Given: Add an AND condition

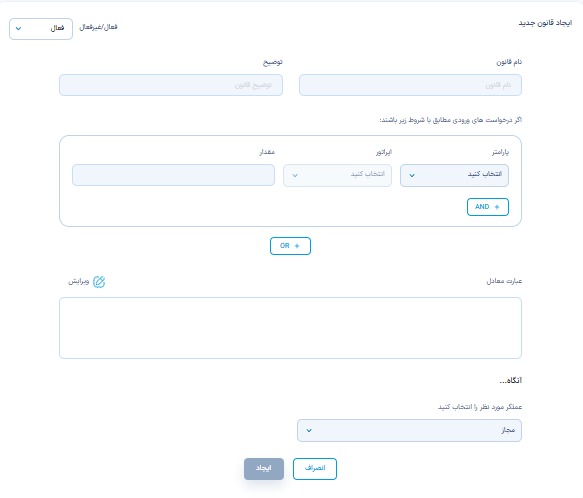Looking at the screenshot, I should tap(488, 207).
